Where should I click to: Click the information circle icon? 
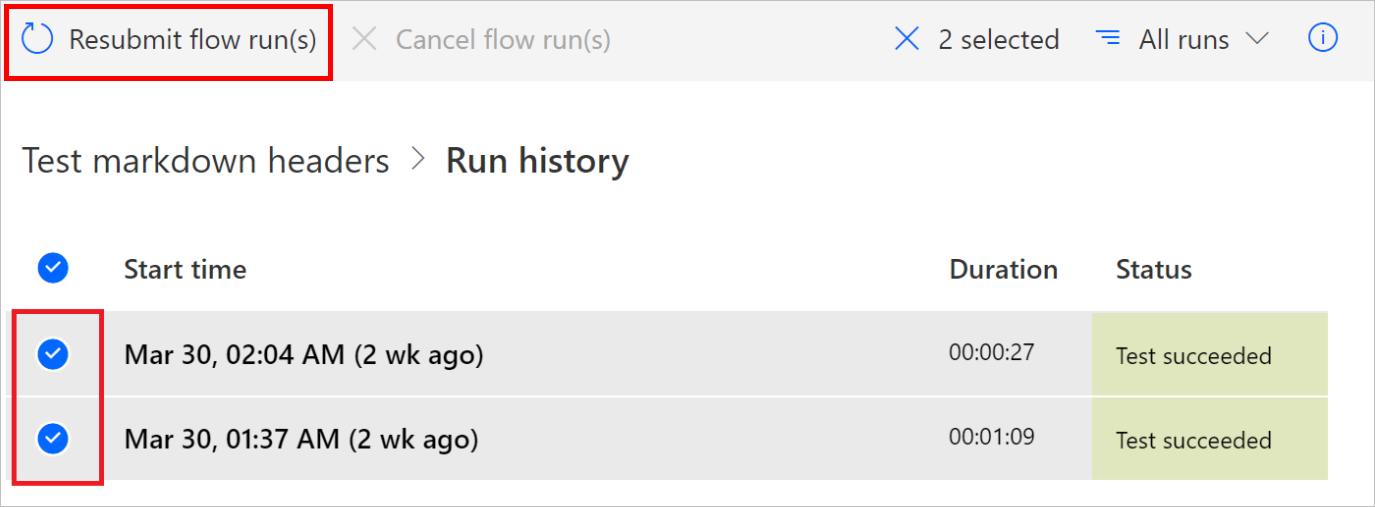pos(1323,39)
